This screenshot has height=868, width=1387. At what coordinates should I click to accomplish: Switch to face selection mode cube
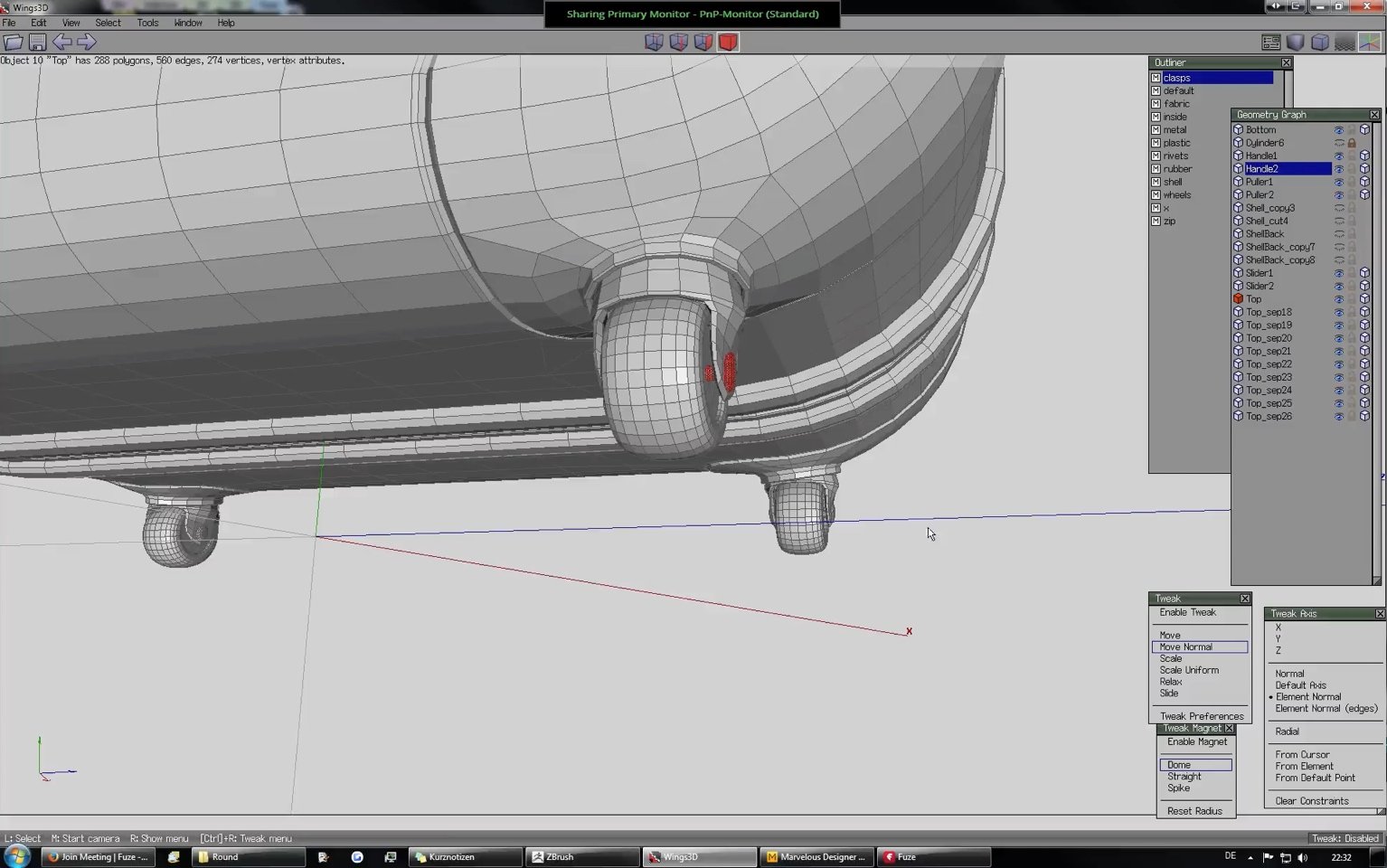click(703, 42)
